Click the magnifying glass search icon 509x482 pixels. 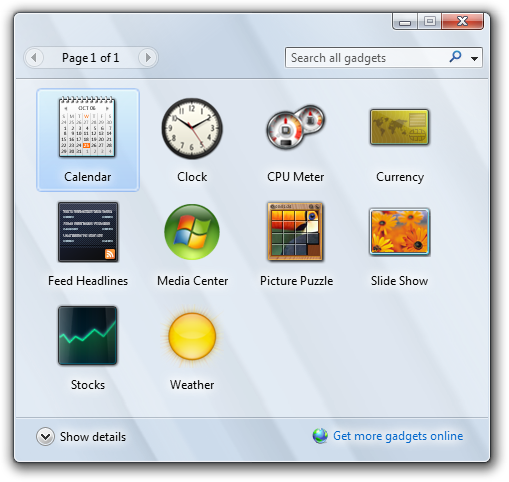coord(455,57)
